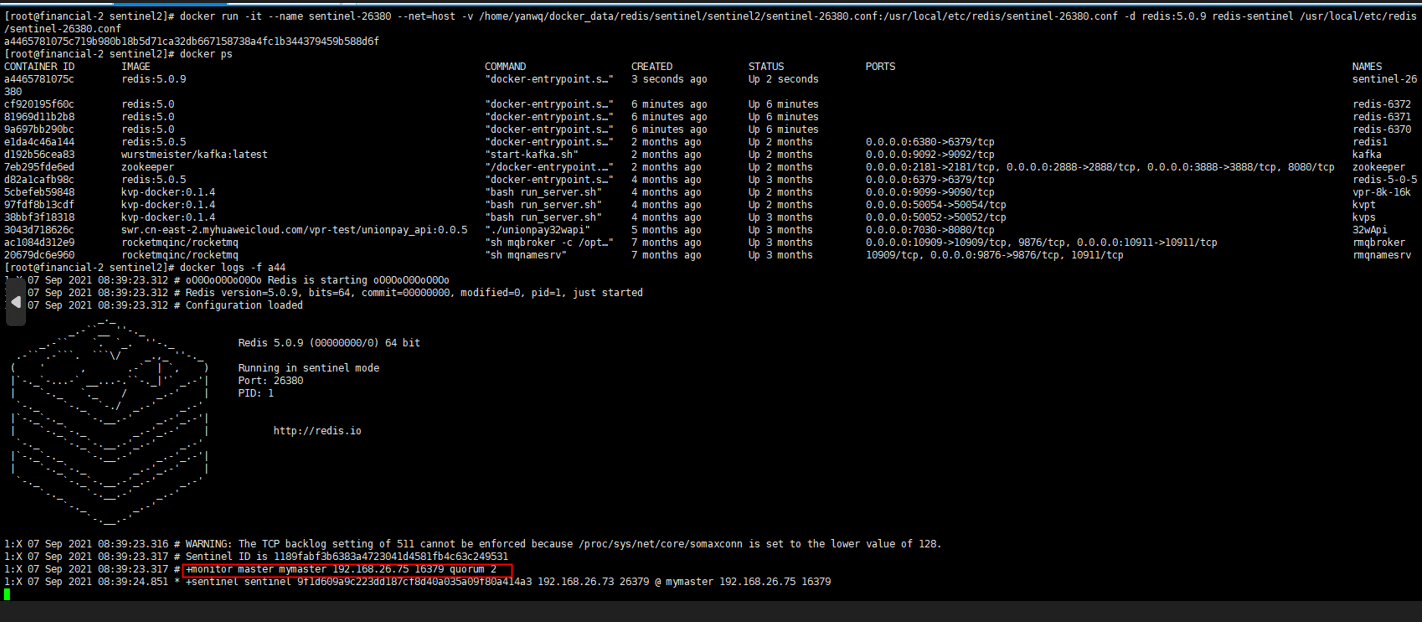Click container name kvpt

(x=1364, y=205)
